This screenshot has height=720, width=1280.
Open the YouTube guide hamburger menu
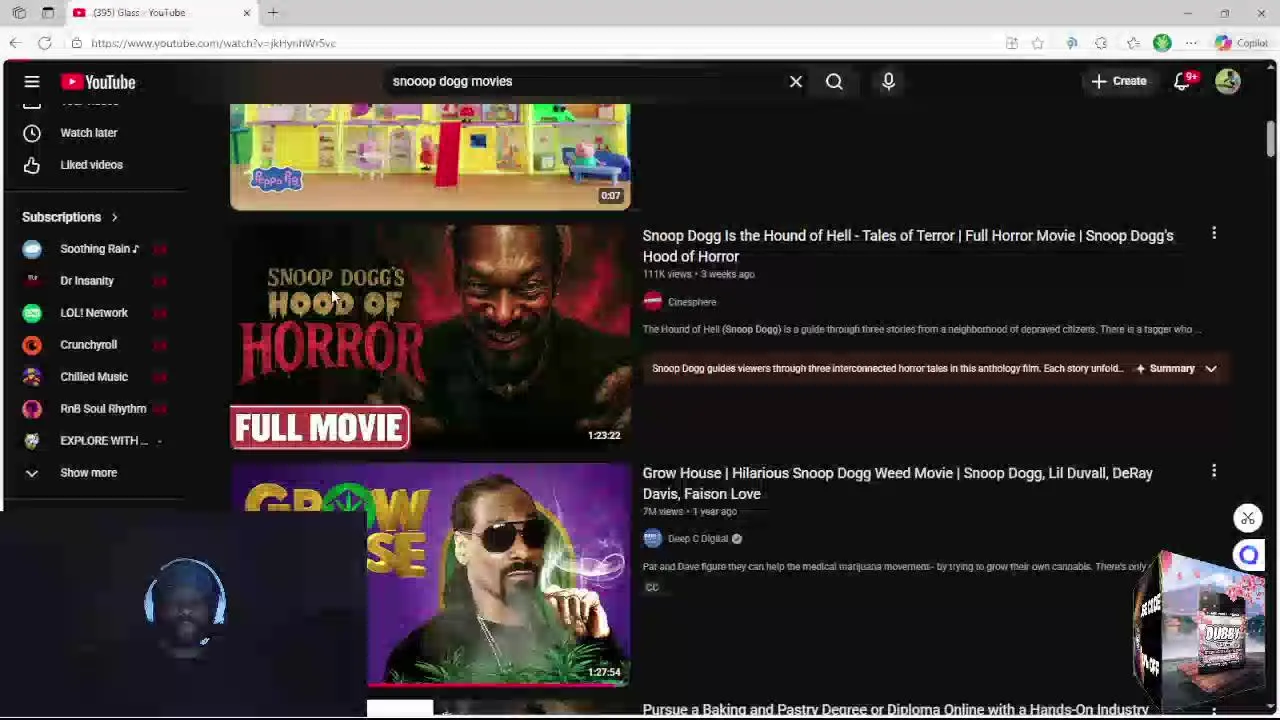point(32,82)
